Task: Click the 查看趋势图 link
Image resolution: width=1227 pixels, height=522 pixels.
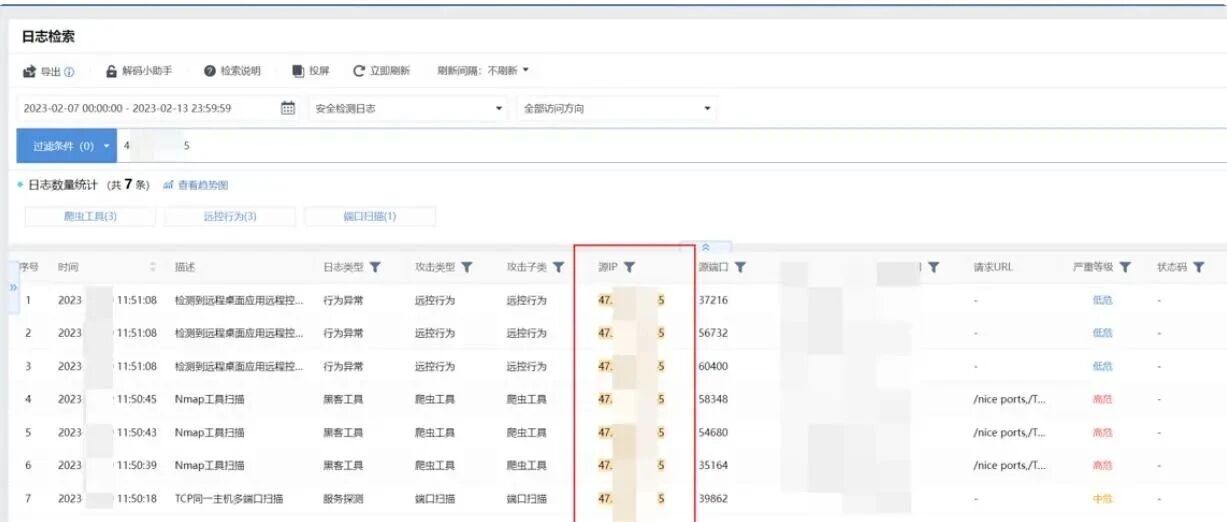Action: (195, 185)
